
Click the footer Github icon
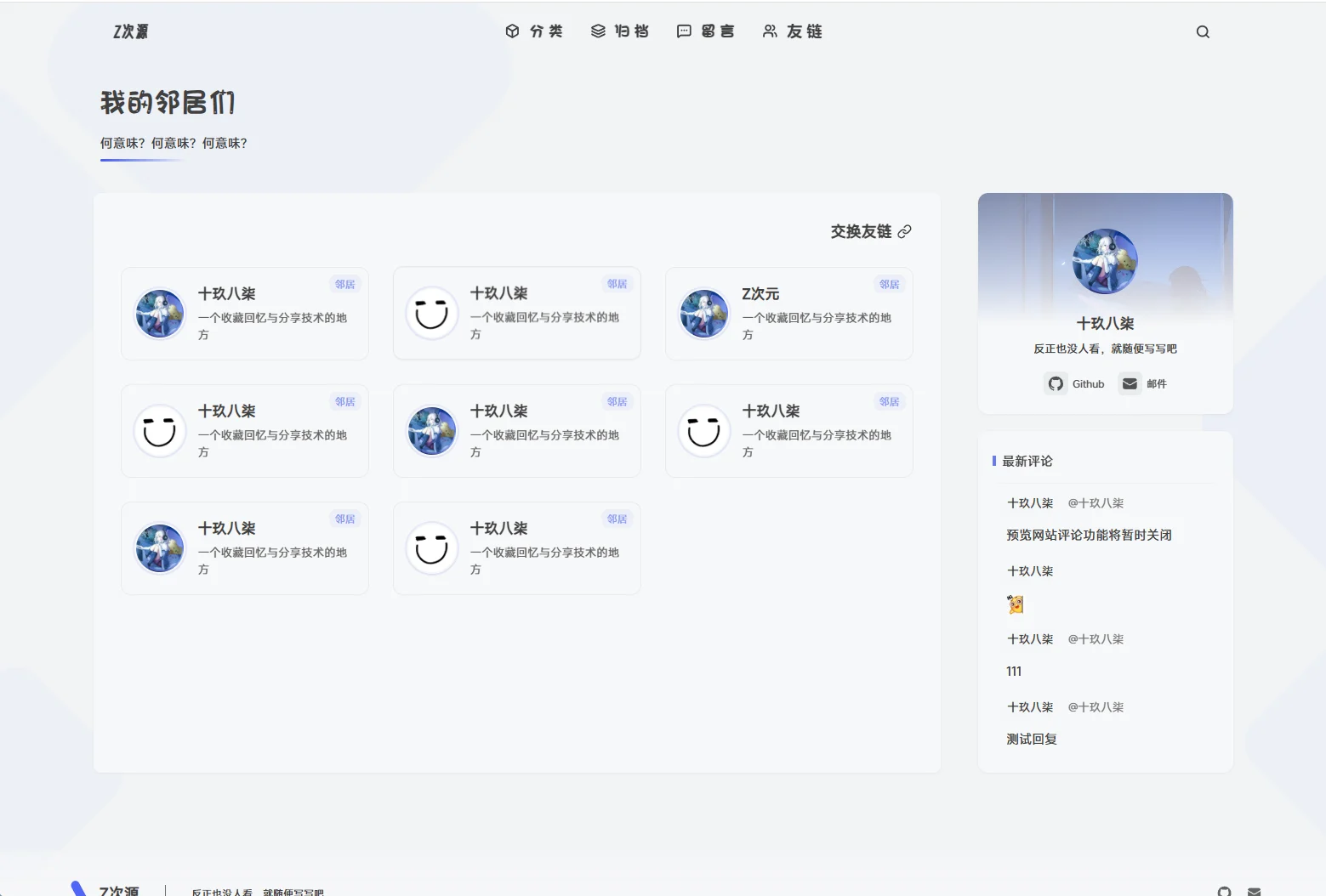(x=1224, y=891)
